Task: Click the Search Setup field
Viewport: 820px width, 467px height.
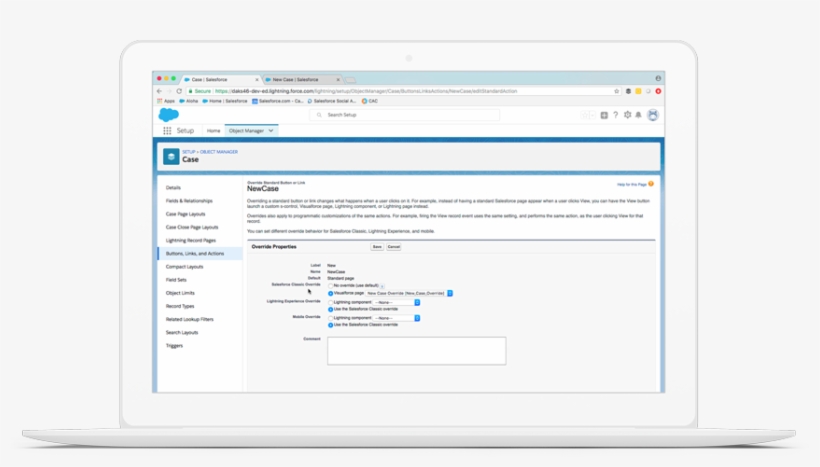Action: pyautogui.click(x=410, y=115)
